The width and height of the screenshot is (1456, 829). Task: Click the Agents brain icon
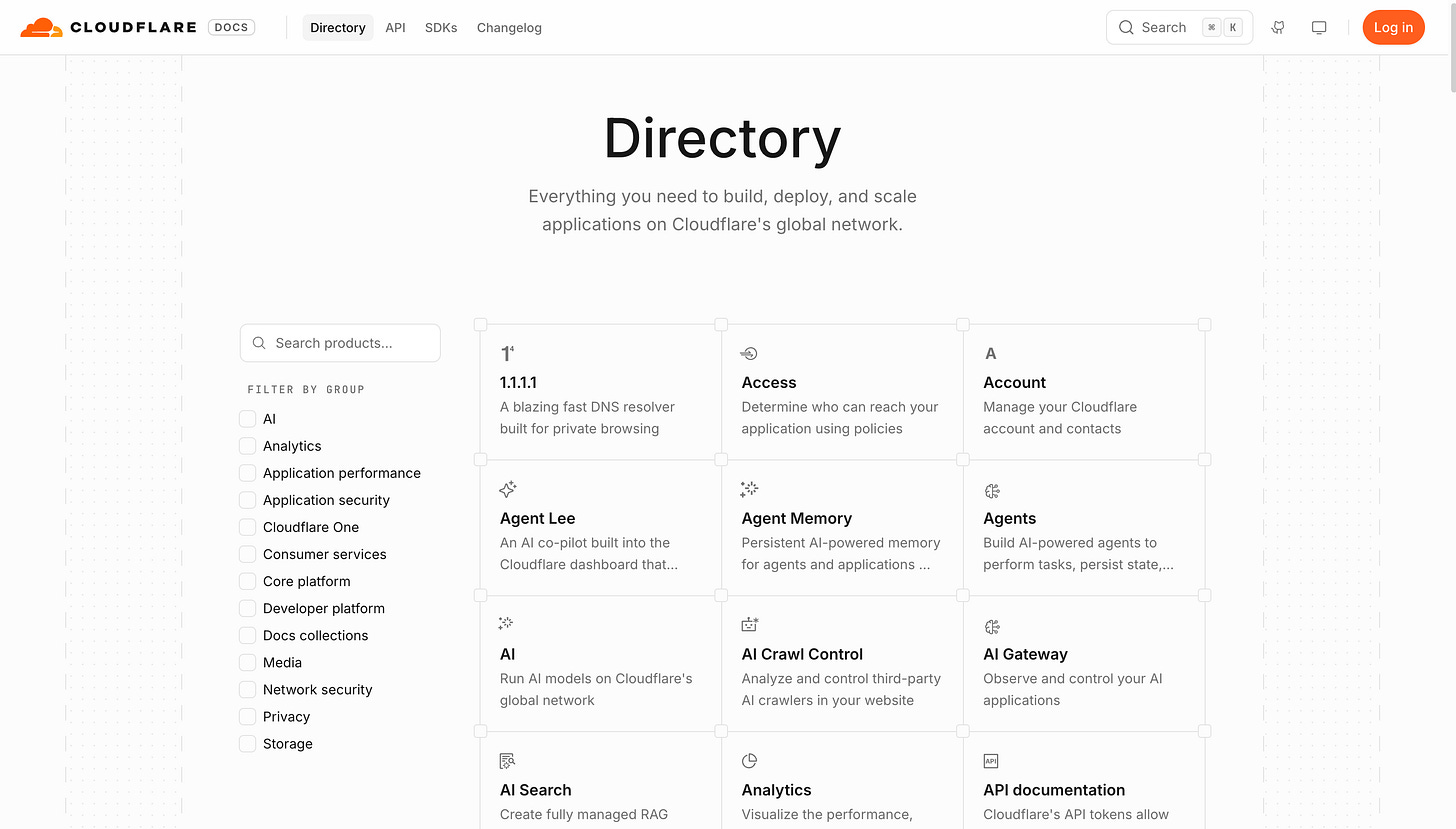[992, 490]
